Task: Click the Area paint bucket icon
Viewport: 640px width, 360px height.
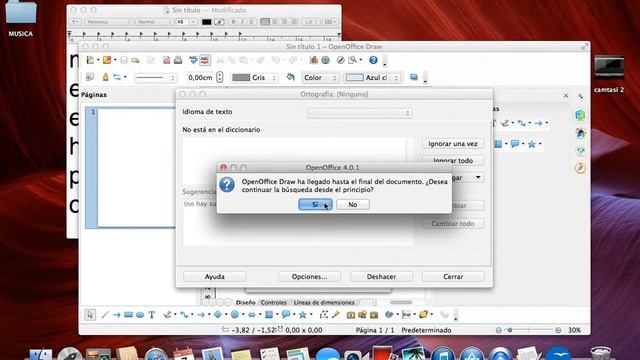Action: click(290, 77)
